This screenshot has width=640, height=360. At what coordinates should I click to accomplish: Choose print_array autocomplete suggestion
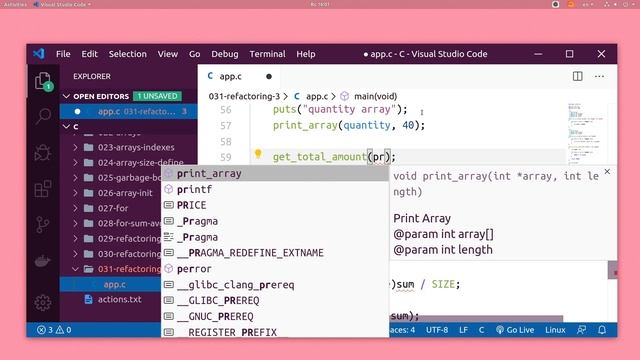click(275, 173)
